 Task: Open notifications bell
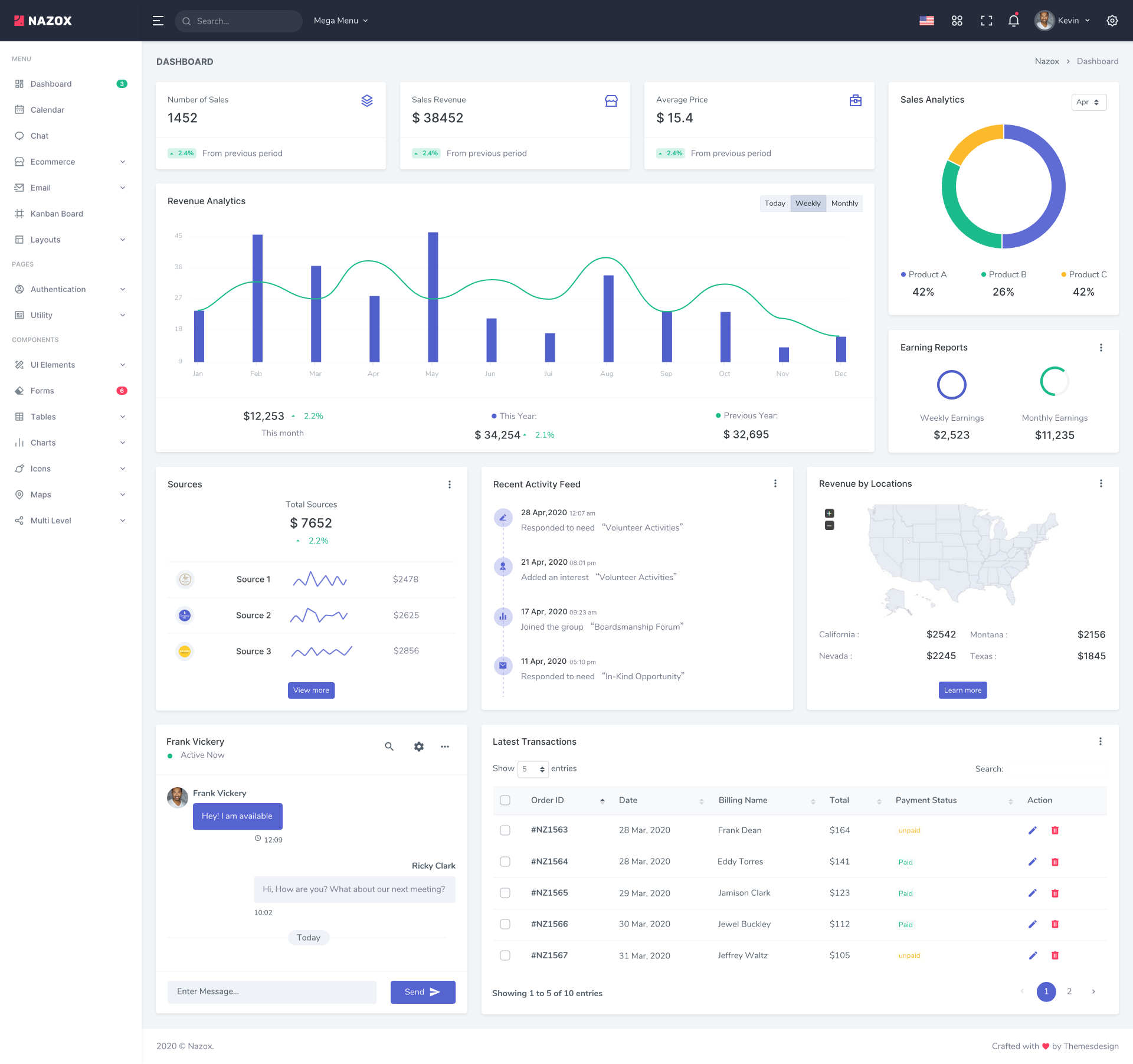click(1014, 21)
